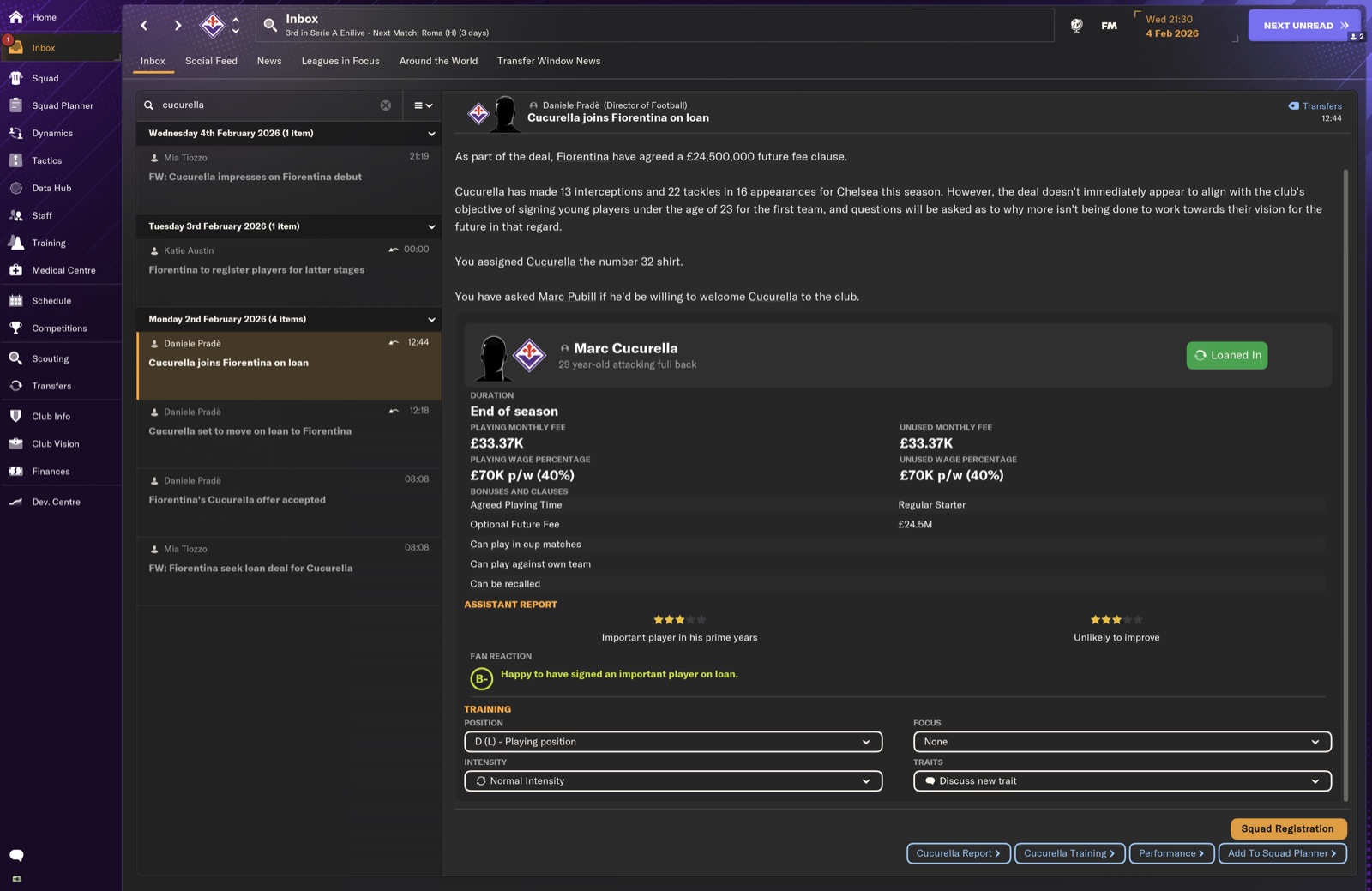Open the Schedule calendar icon
The width and height of the screenshot is (1372, 891).
click(15, 301)
